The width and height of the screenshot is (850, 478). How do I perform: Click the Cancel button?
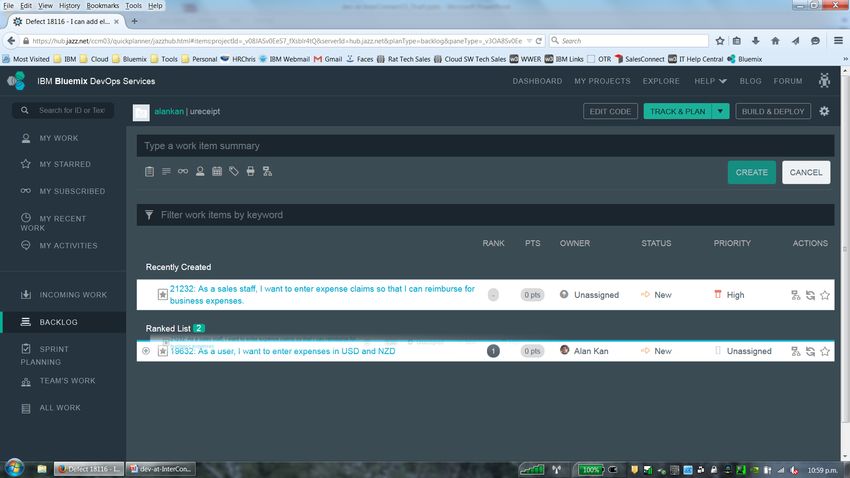click(x=806, y=172)
